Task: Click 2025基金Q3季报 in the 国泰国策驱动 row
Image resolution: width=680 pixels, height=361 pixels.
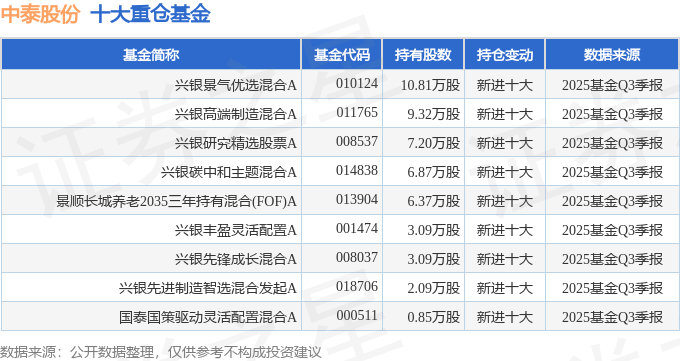Action: (612, 317)
